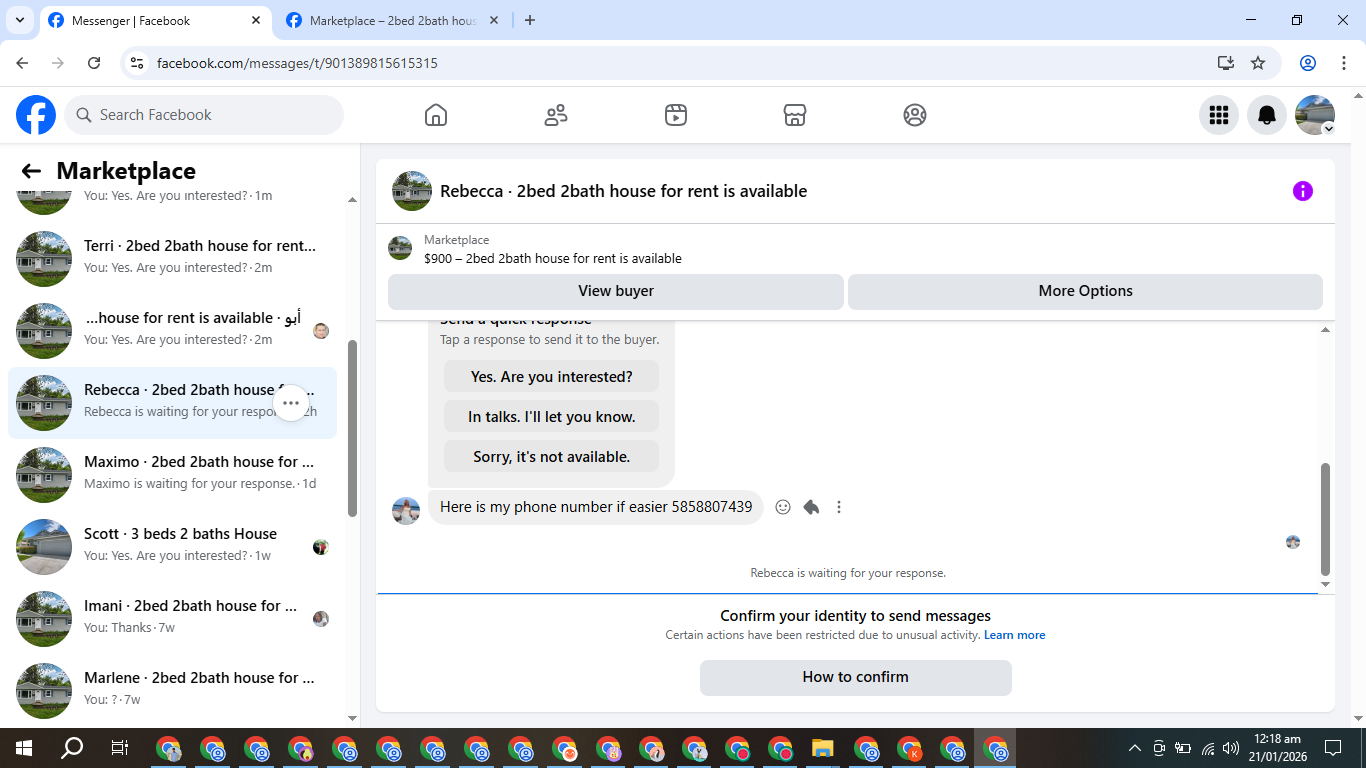Click the conversation list scrollbar thumb
Image resolution: width=1366 pixels, height=768 pixels.
tap(352, 429)
